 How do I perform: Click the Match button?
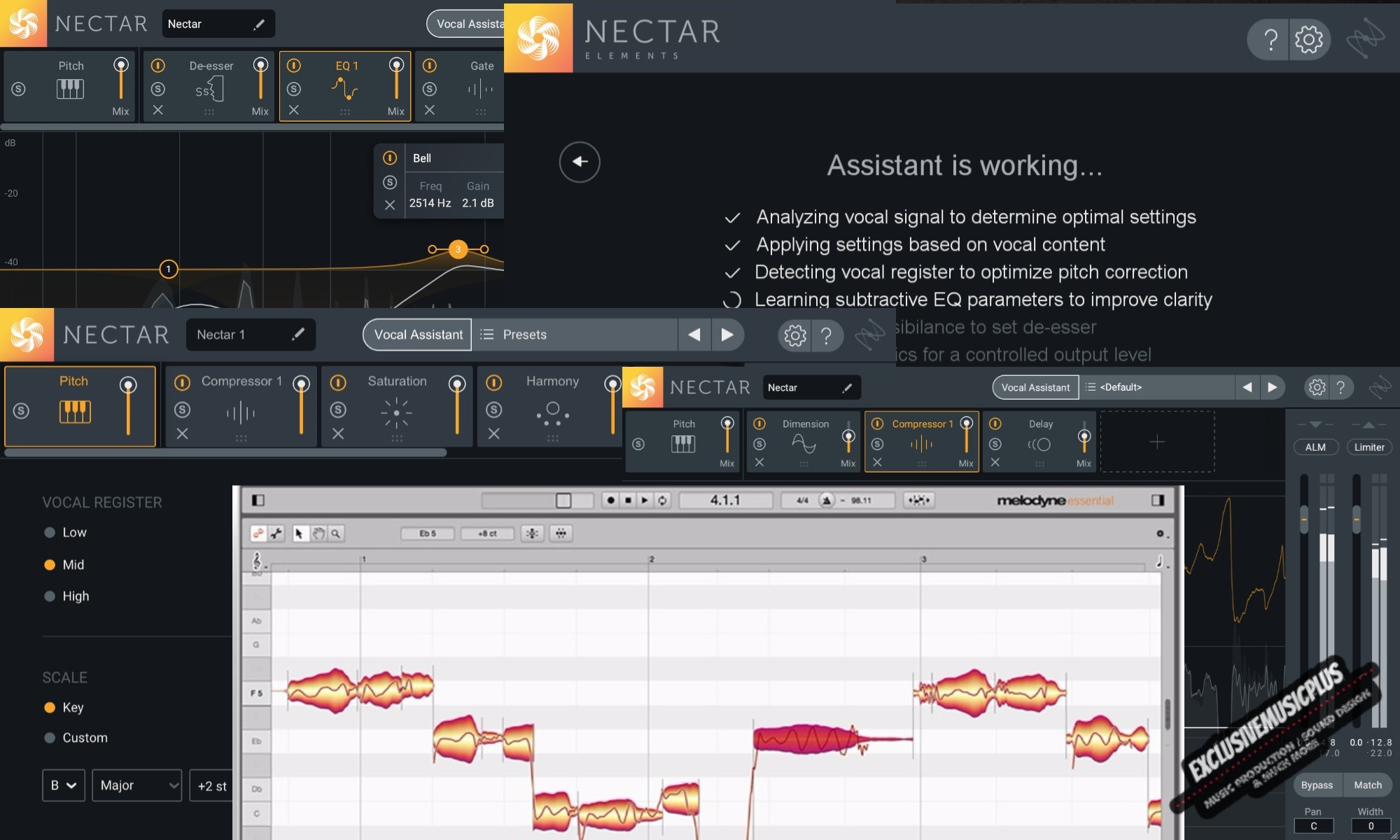click(1368, 785)
